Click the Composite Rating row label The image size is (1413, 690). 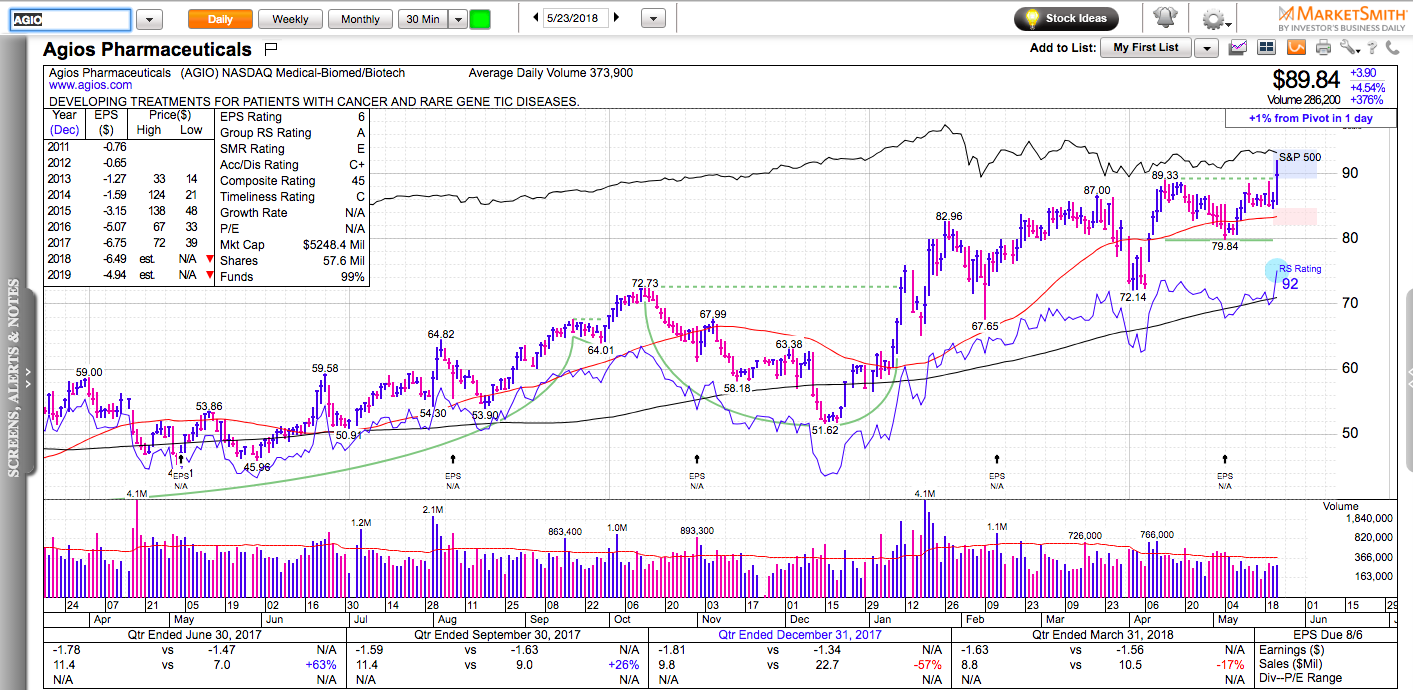click(268, 181)
